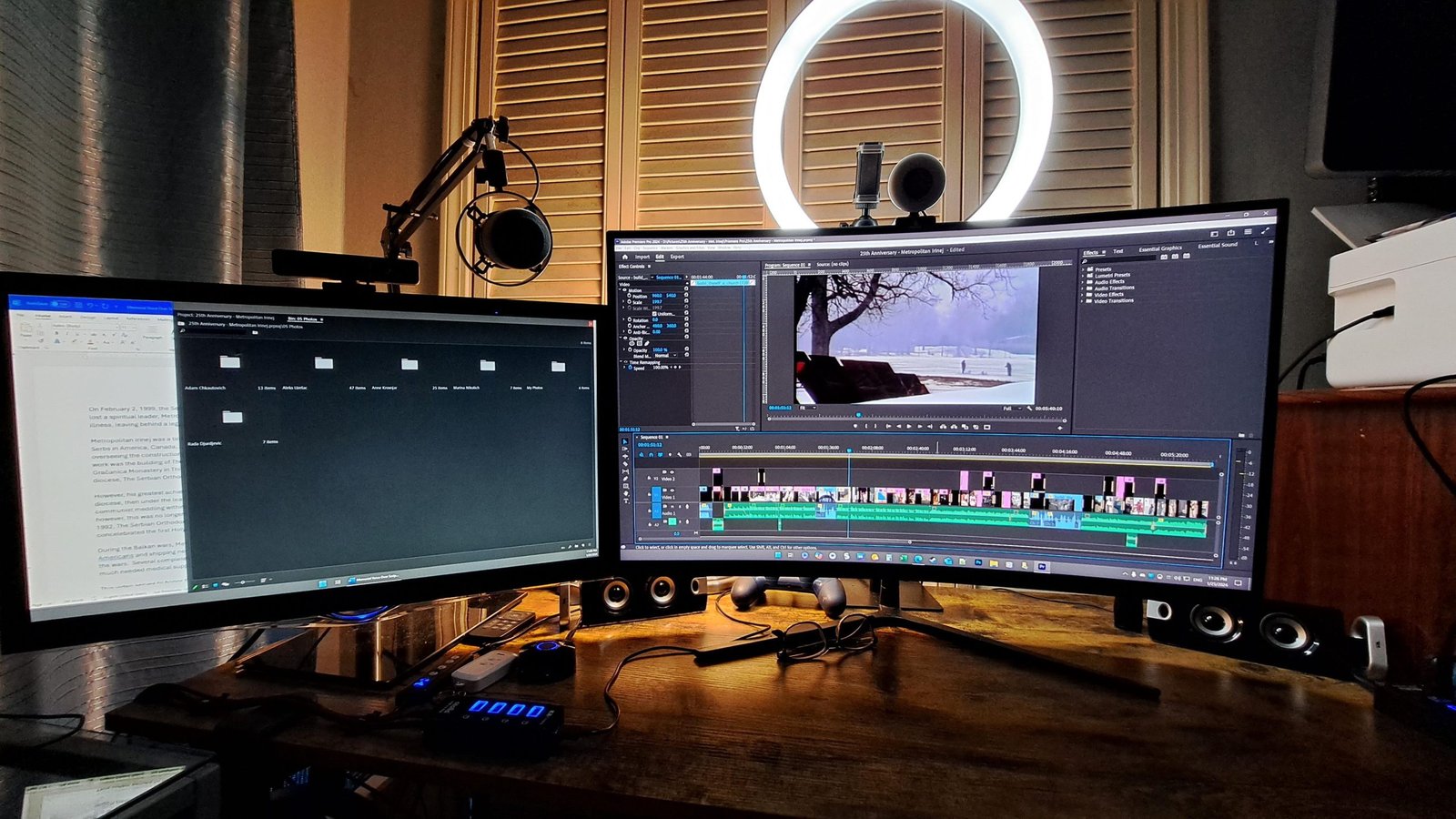The width and height of the screenshot is (1456, 819).
Task: Open the Fit zoom level dropdown
Action: [806, 408]
